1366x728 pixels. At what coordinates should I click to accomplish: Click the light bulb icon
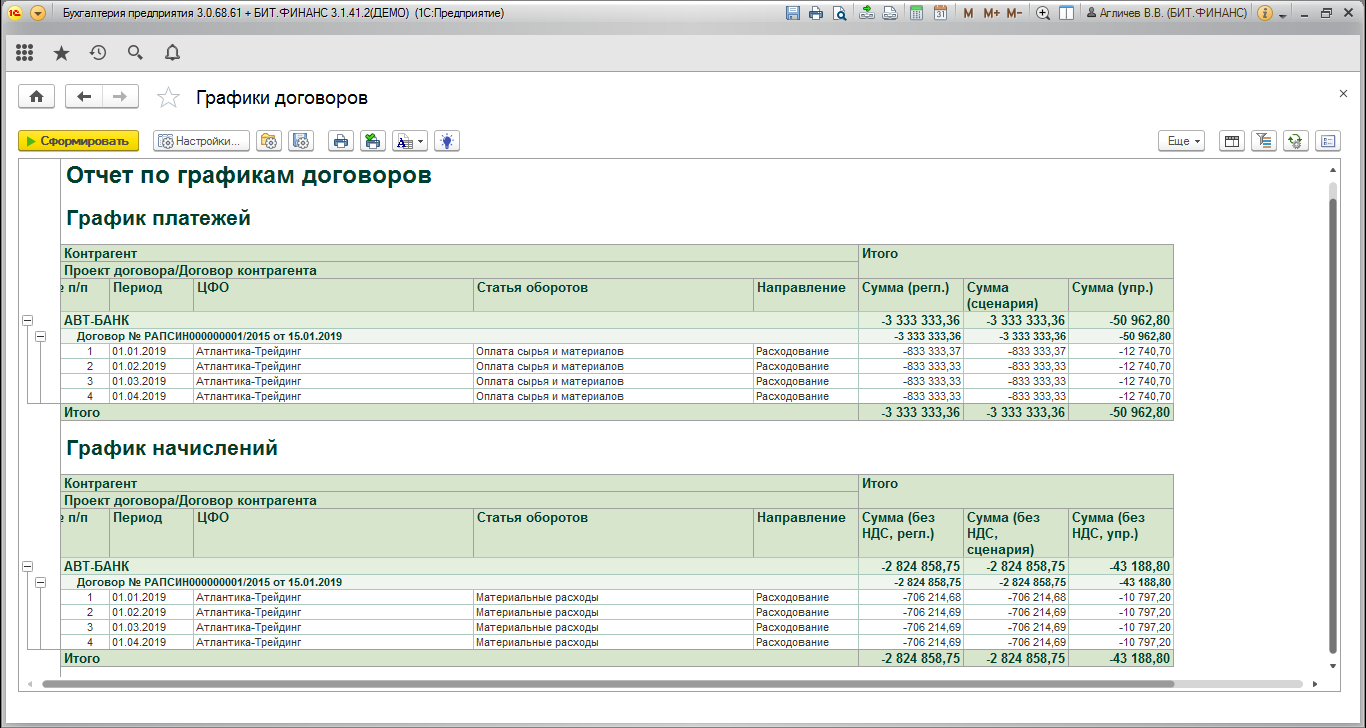[x=447, y=141]
